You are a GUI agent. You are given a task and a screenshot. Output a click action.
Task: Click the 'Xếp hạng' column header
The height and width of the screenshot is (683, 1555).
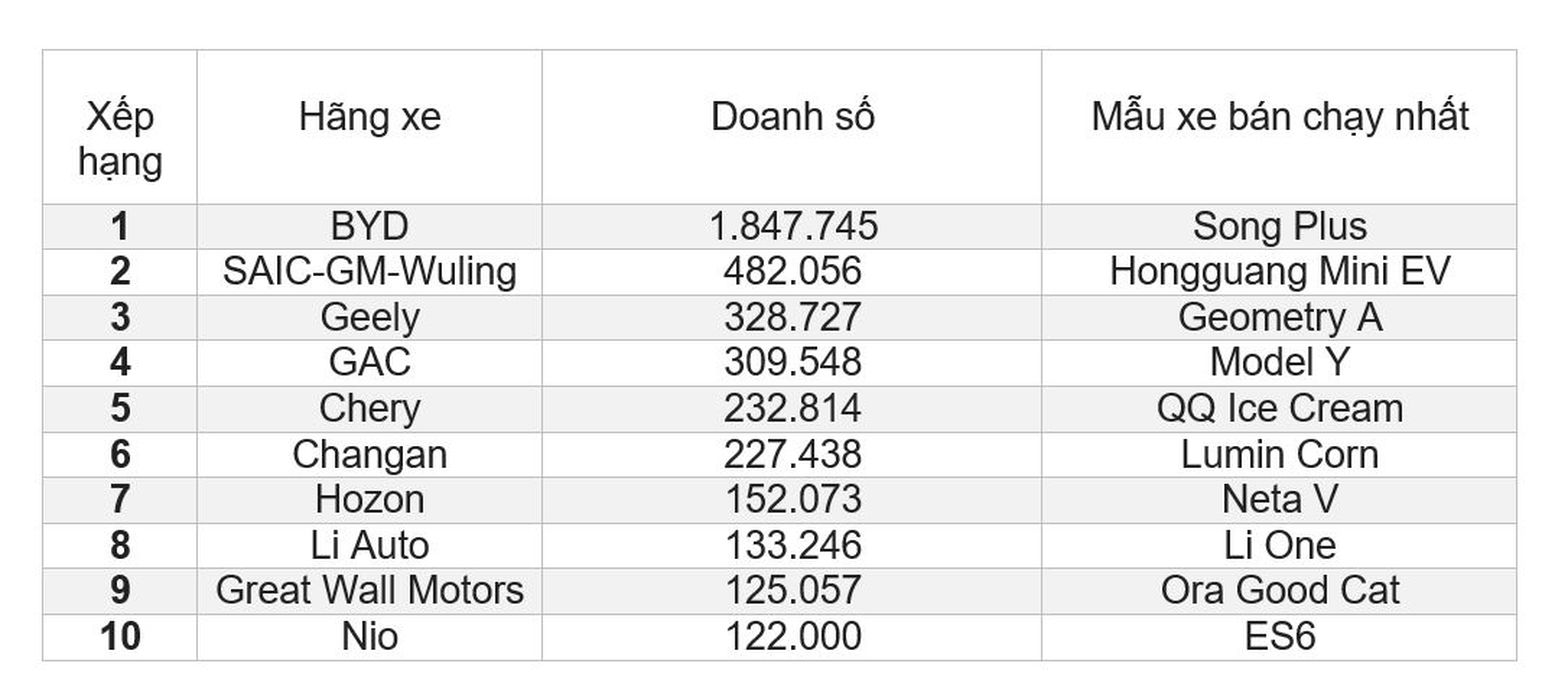(120, 127)
